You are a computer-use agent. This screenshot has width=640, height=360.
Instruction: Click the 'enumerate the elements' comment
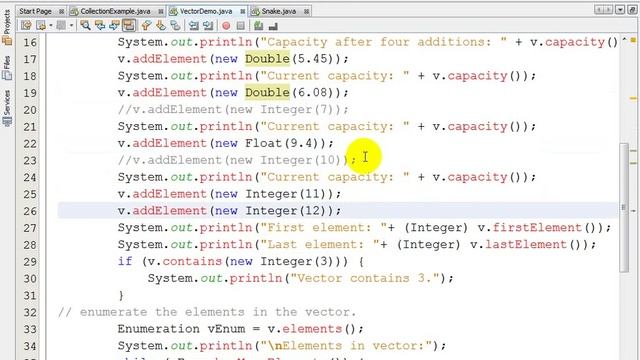point(207,312)
